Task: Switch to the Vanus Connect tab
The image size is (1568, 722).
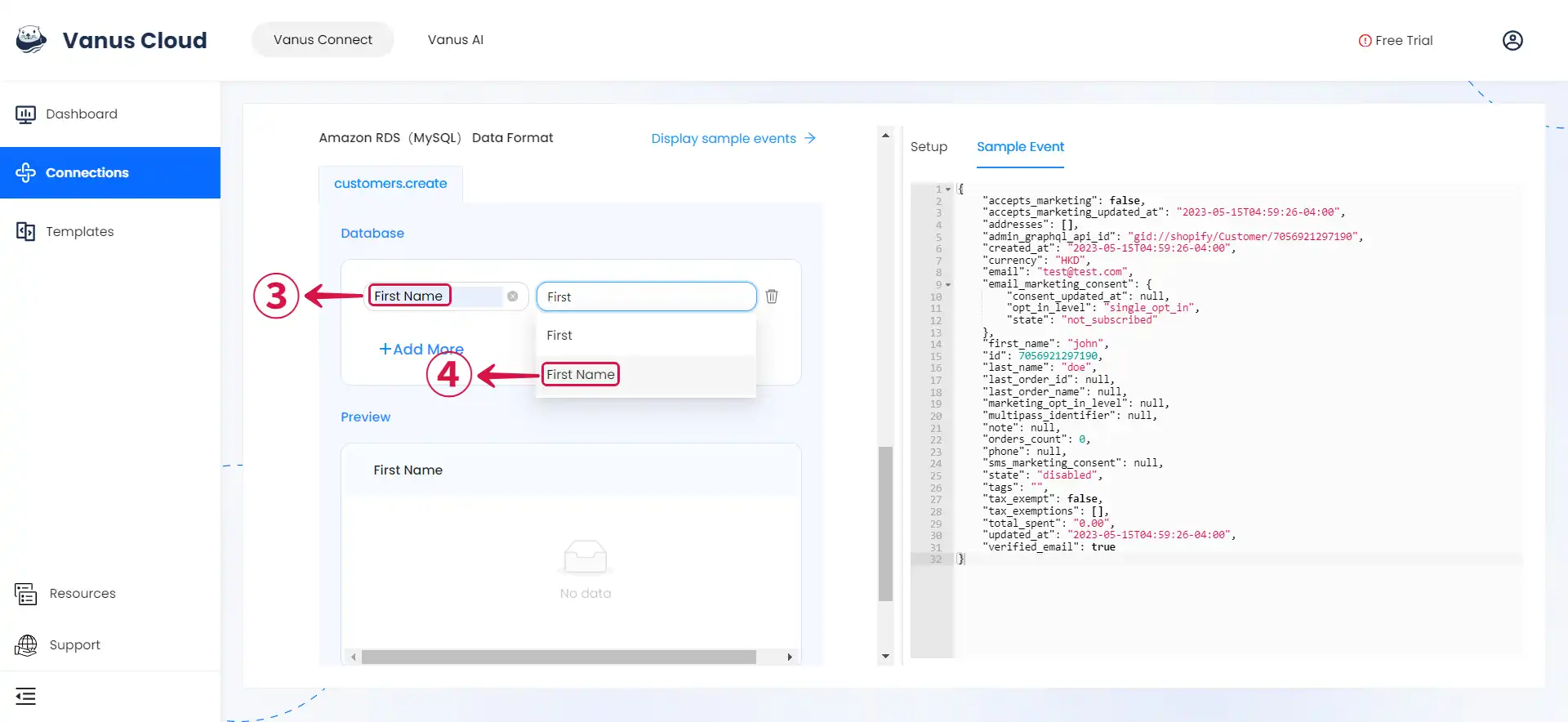Action: point(323,39)
